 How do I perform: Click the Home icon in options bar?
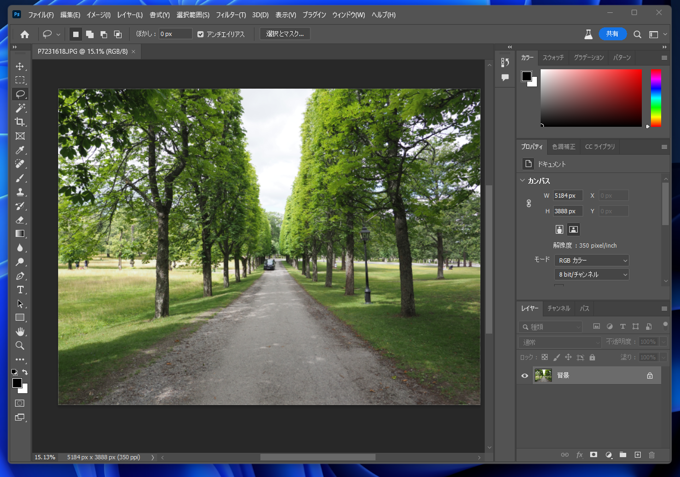click(25, 34)
